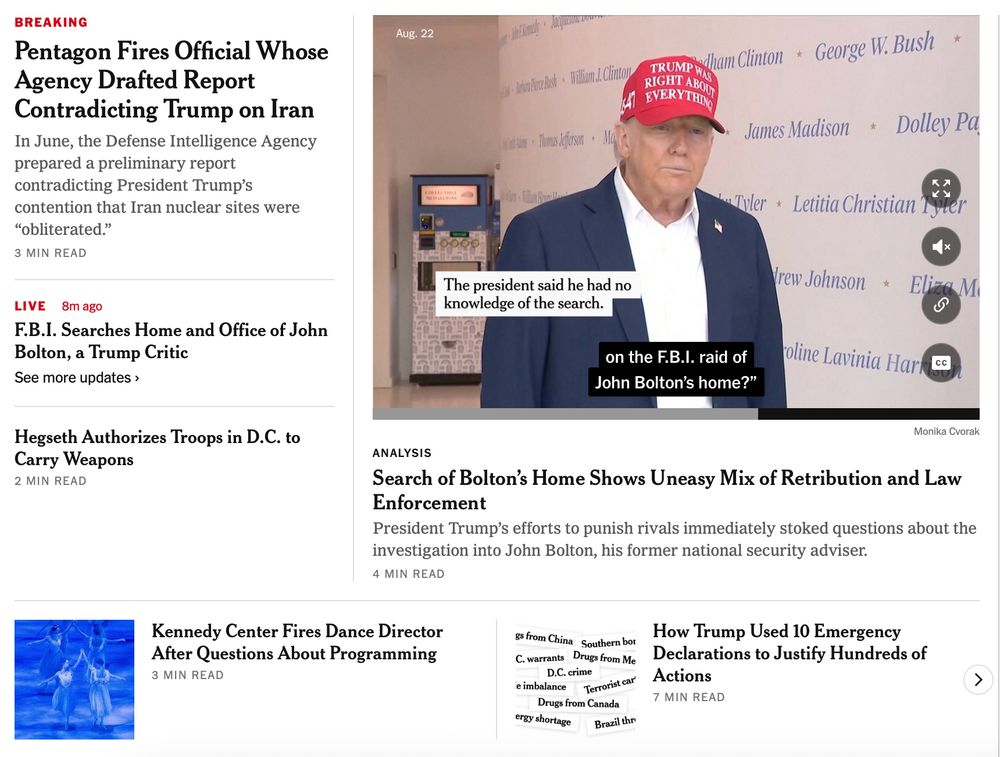This screenshot has height=757, width=1000.
Task: Seek in the video progress bar
Action: (676, 414)
